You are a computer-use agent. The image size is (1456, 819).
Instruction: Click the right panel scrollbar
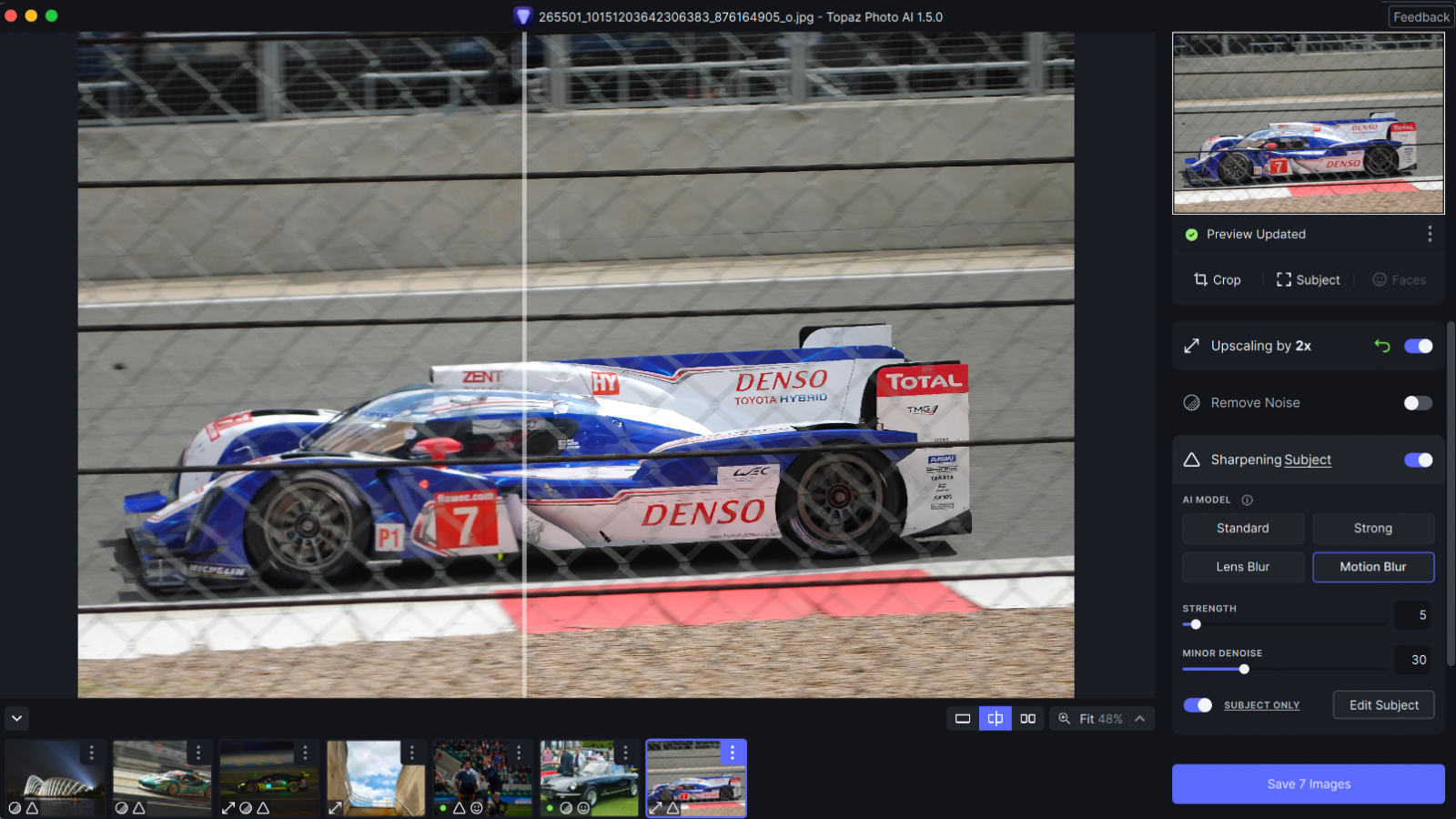click(1451, 493)
